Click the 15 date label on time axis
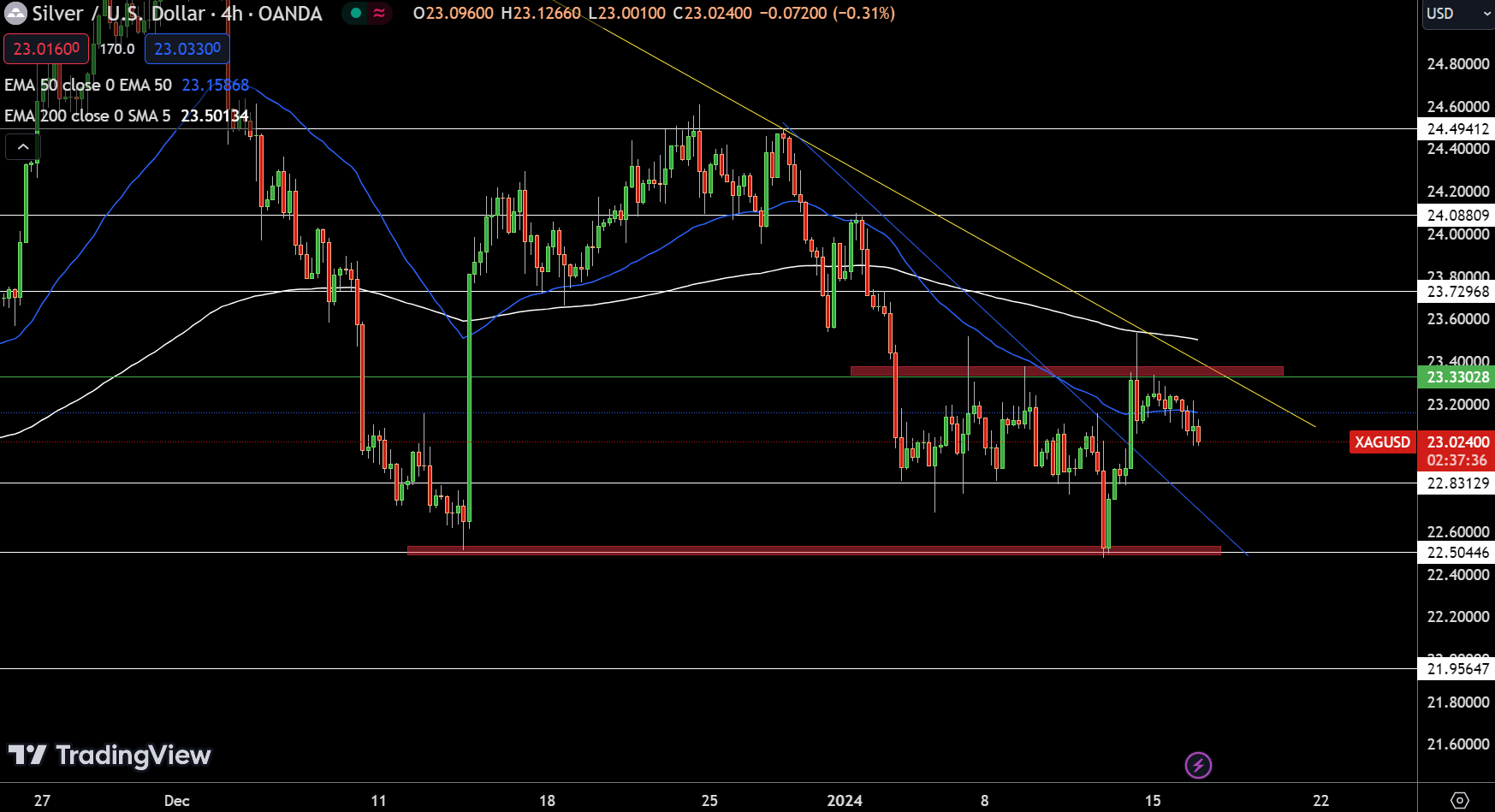The width and height of the screenshot is (1495, 812). (1153, 801)
